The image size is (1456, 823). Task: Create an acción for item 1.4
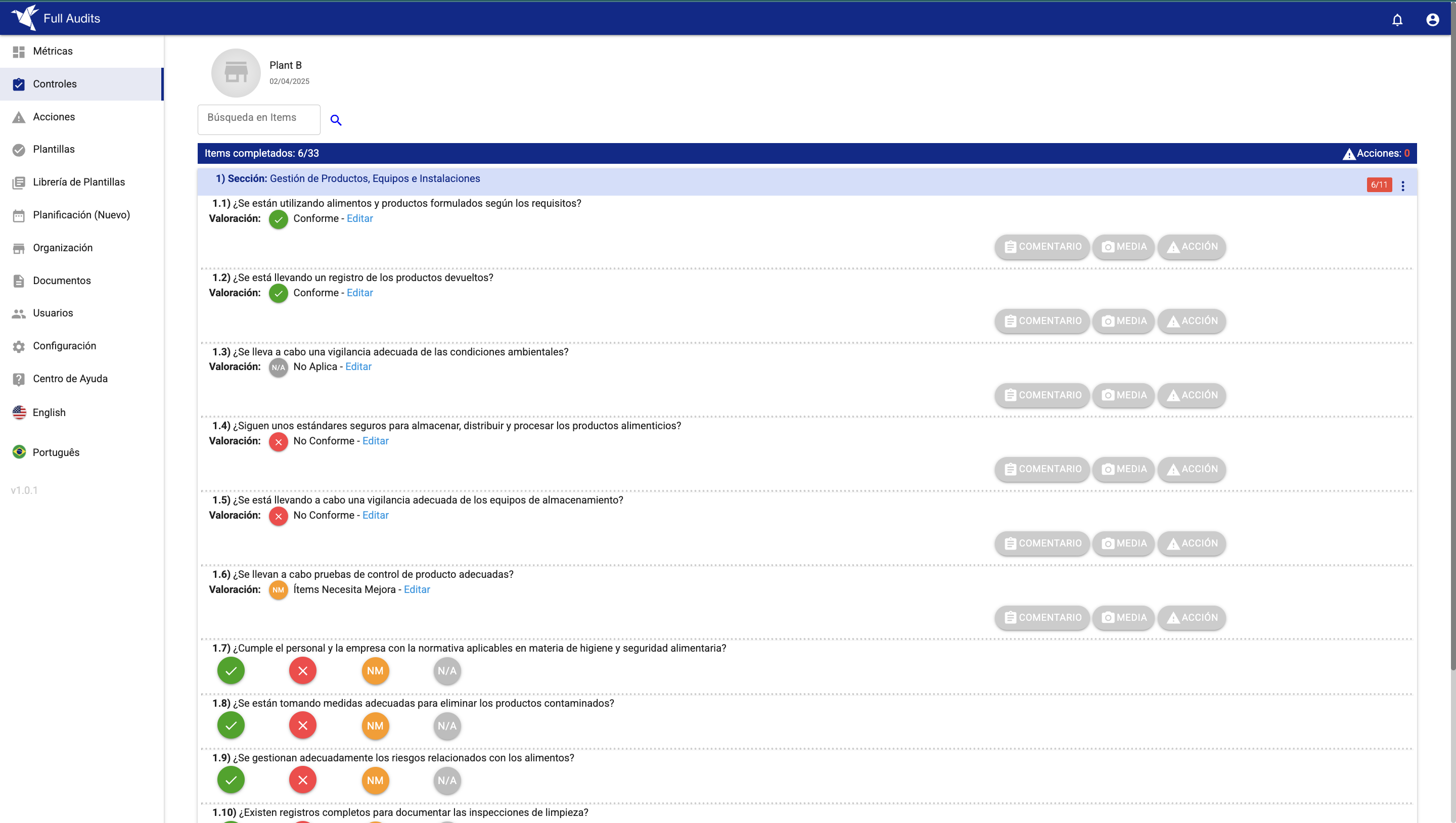1192,469
